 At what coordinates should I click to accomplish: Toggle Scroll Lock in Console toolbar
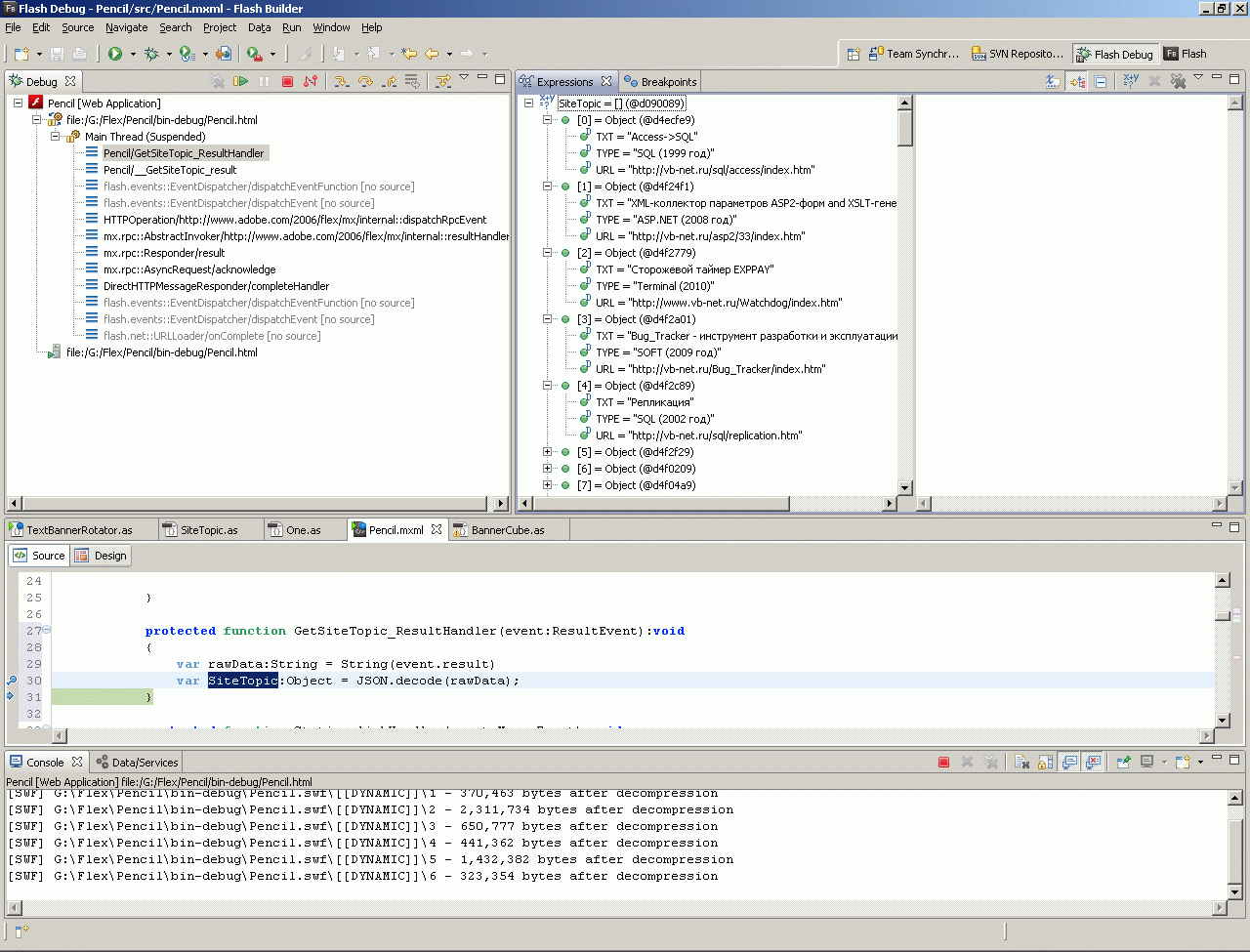point(1045,762)
